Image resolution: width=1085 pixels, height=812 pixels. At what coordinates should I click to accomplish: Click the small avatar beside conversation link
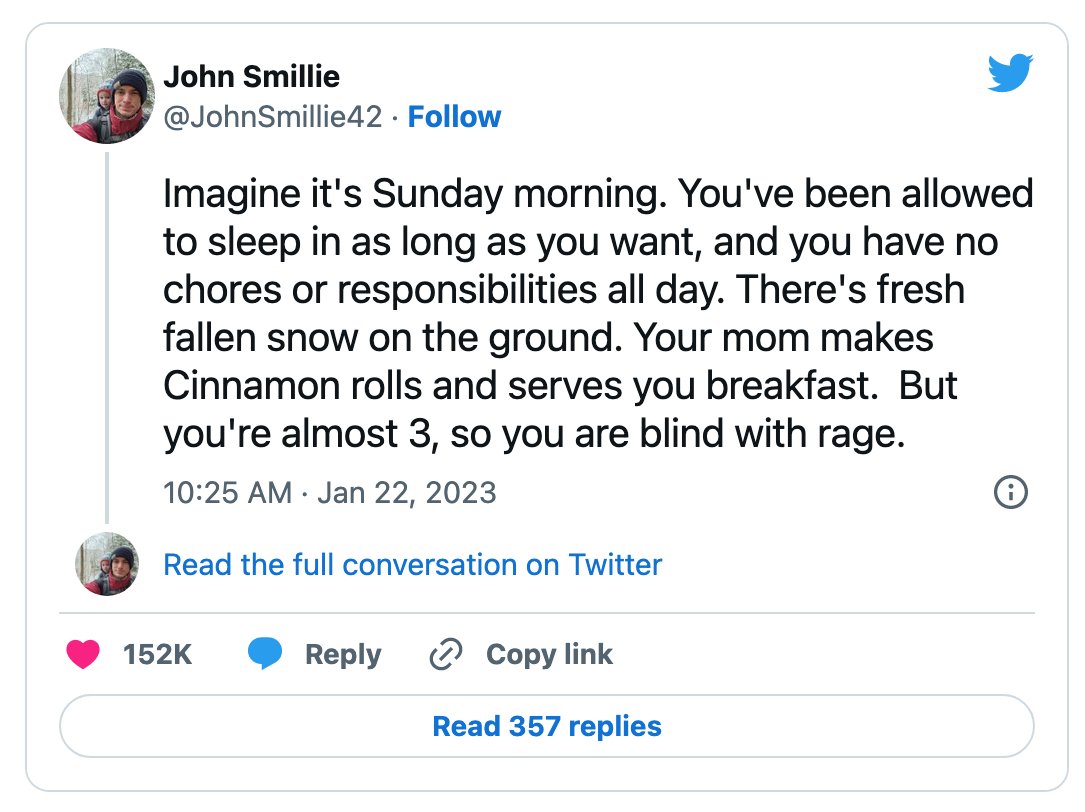(x=107, y=564)
